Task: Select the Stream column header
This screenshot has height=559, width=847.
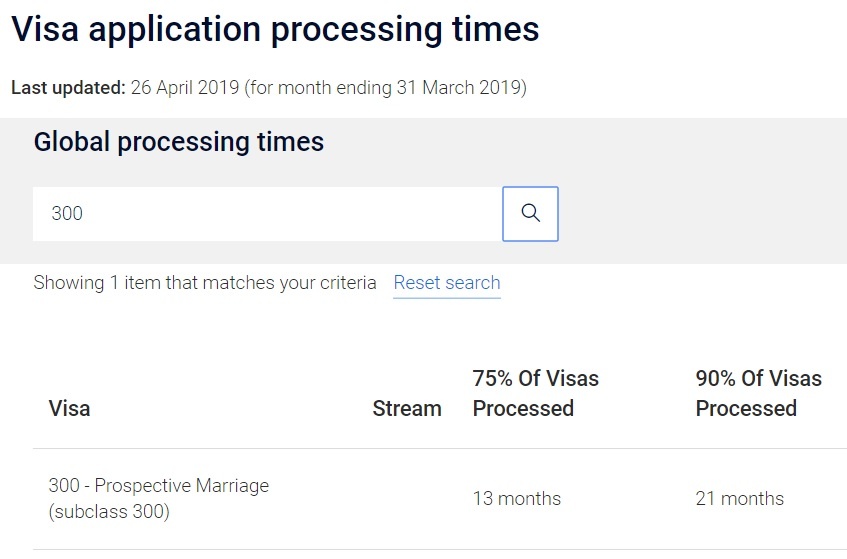Action: pos(407,408)
